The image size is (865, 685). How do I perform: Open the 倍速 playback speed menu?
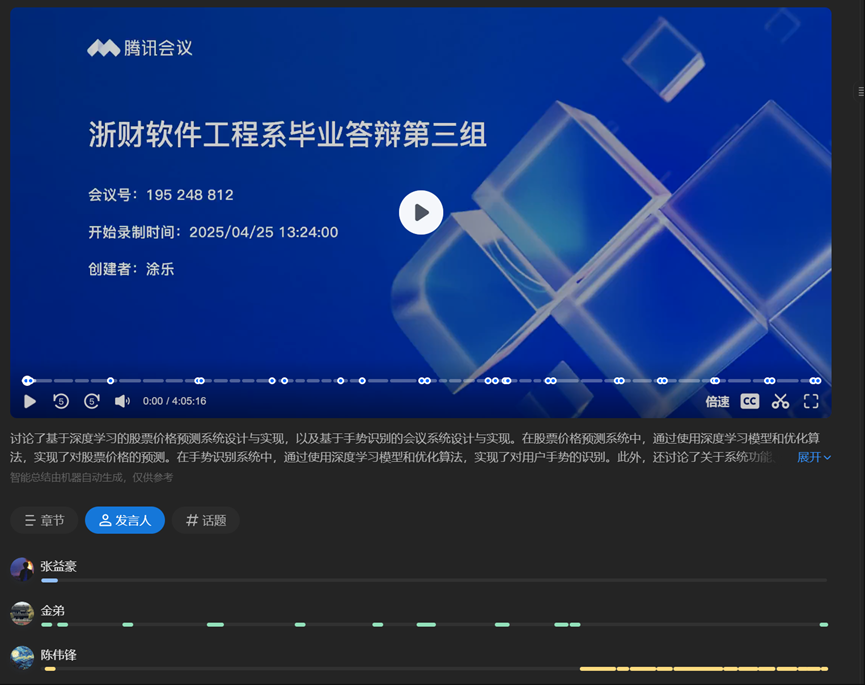click(717, 401)
